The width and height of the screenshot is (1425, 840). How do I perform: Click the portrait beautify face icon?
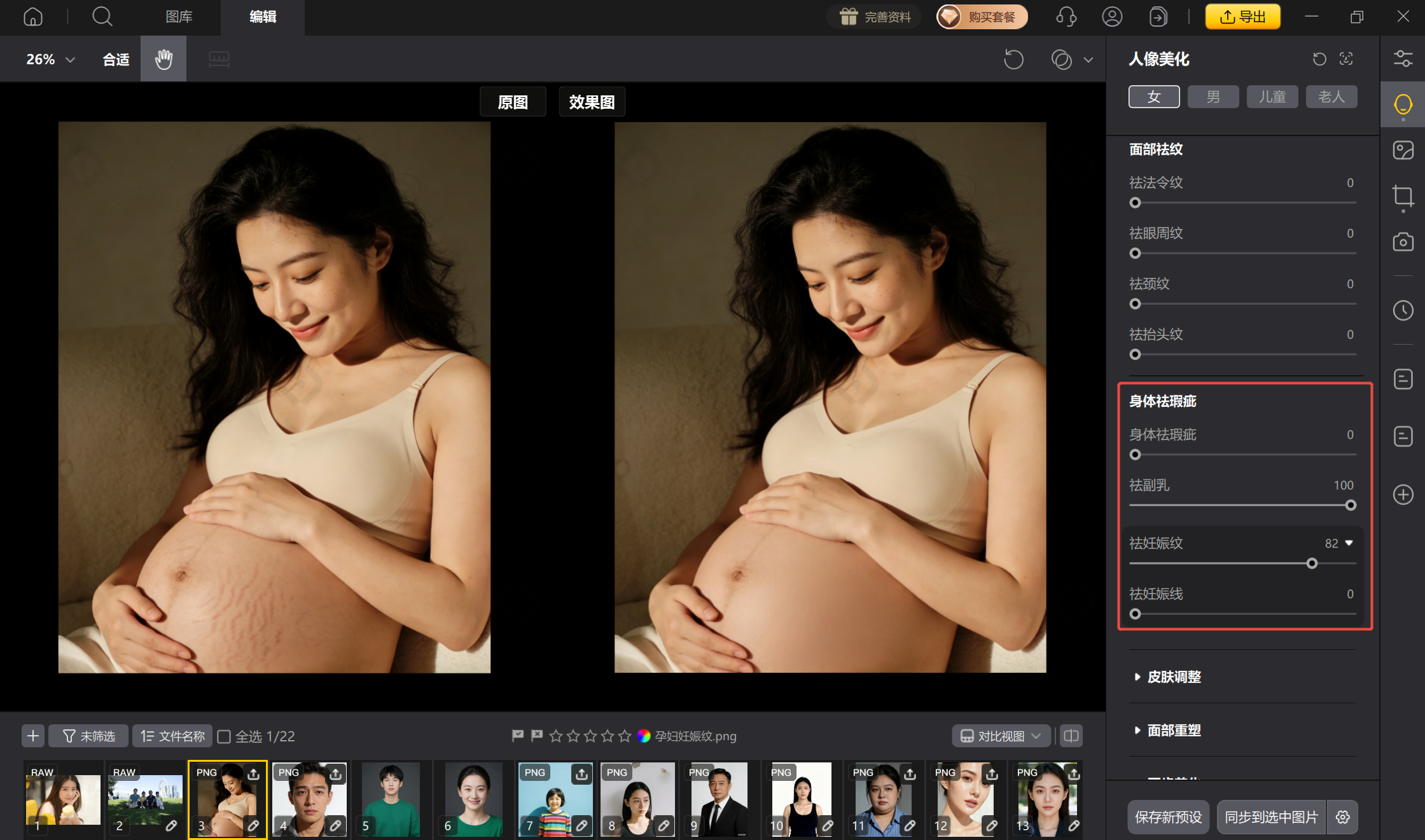1403,104
